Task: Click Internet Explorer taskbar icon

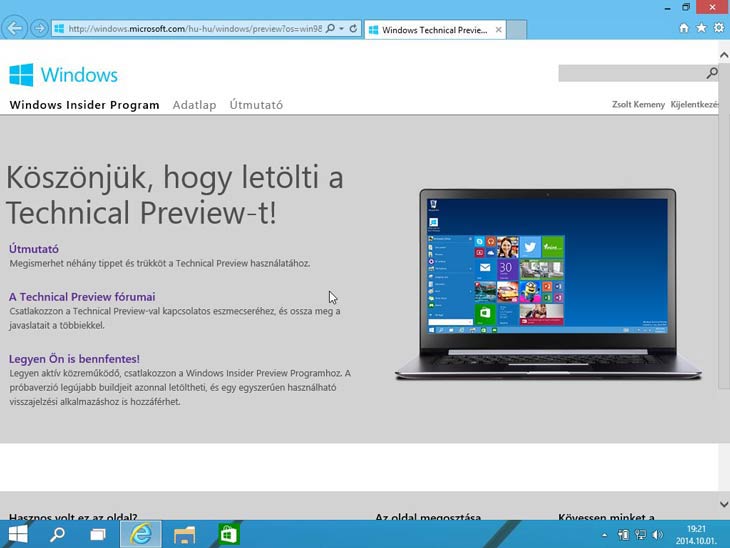Action: (x=141, y=534)
